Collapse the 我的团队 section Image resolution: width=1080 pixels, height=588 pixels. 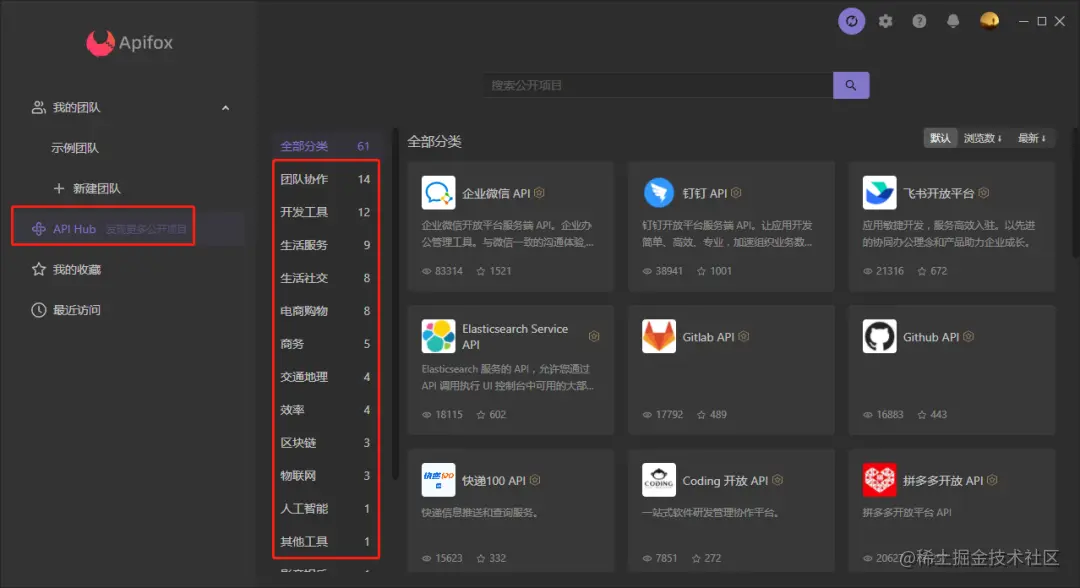tap(226, 108)
